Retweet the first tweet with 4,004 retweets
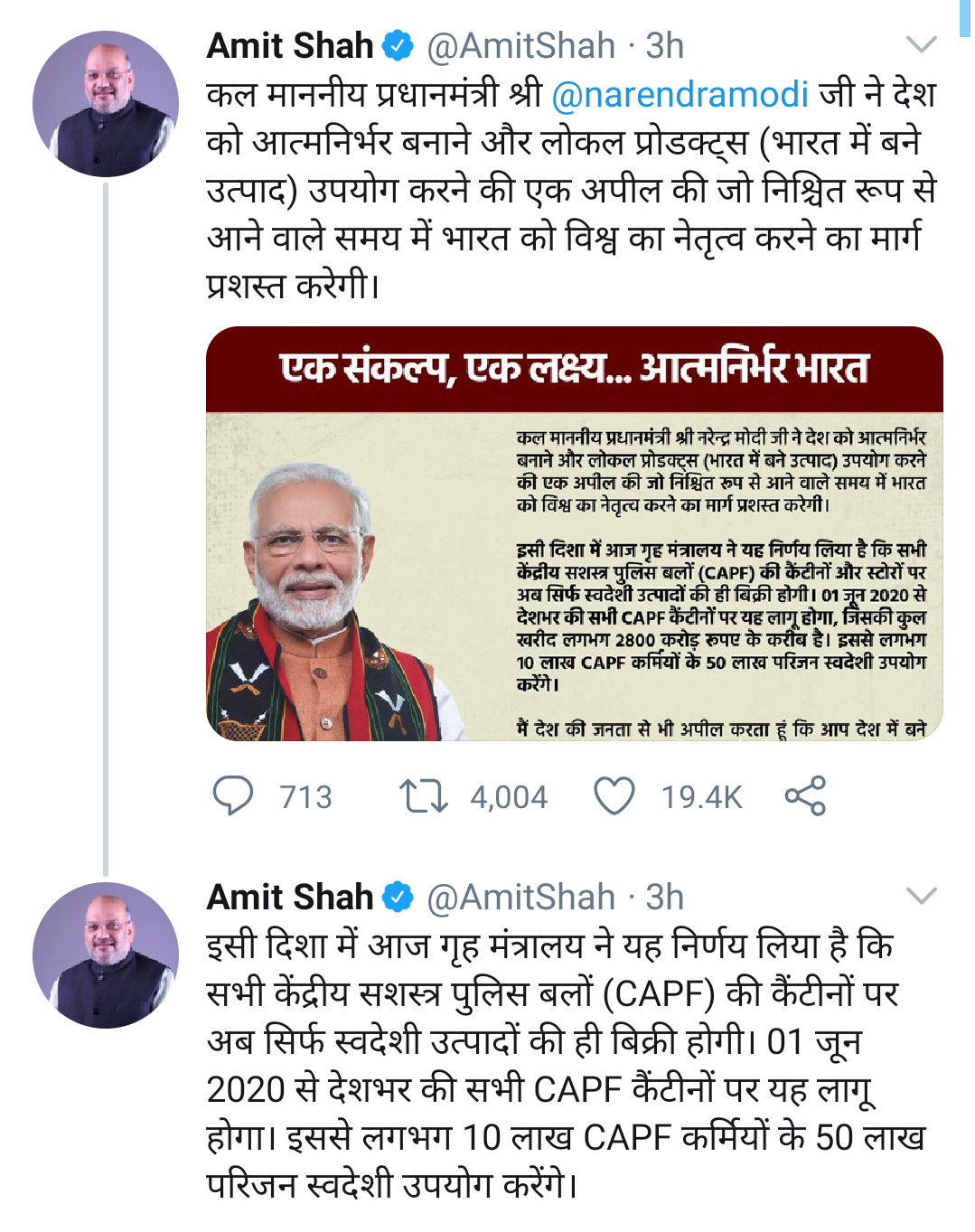 [x=423, y=796]
